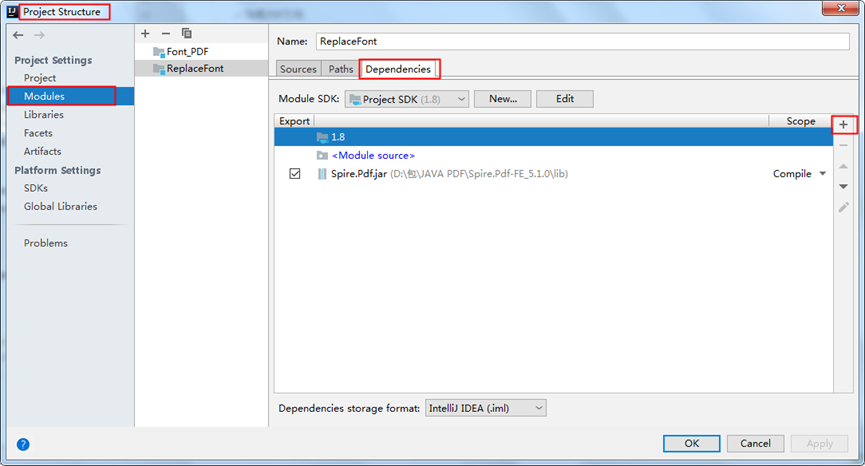This screenshot has width=865, height=466.
Task: Open SDKs under Platform Settings
Action: (36, 189)
